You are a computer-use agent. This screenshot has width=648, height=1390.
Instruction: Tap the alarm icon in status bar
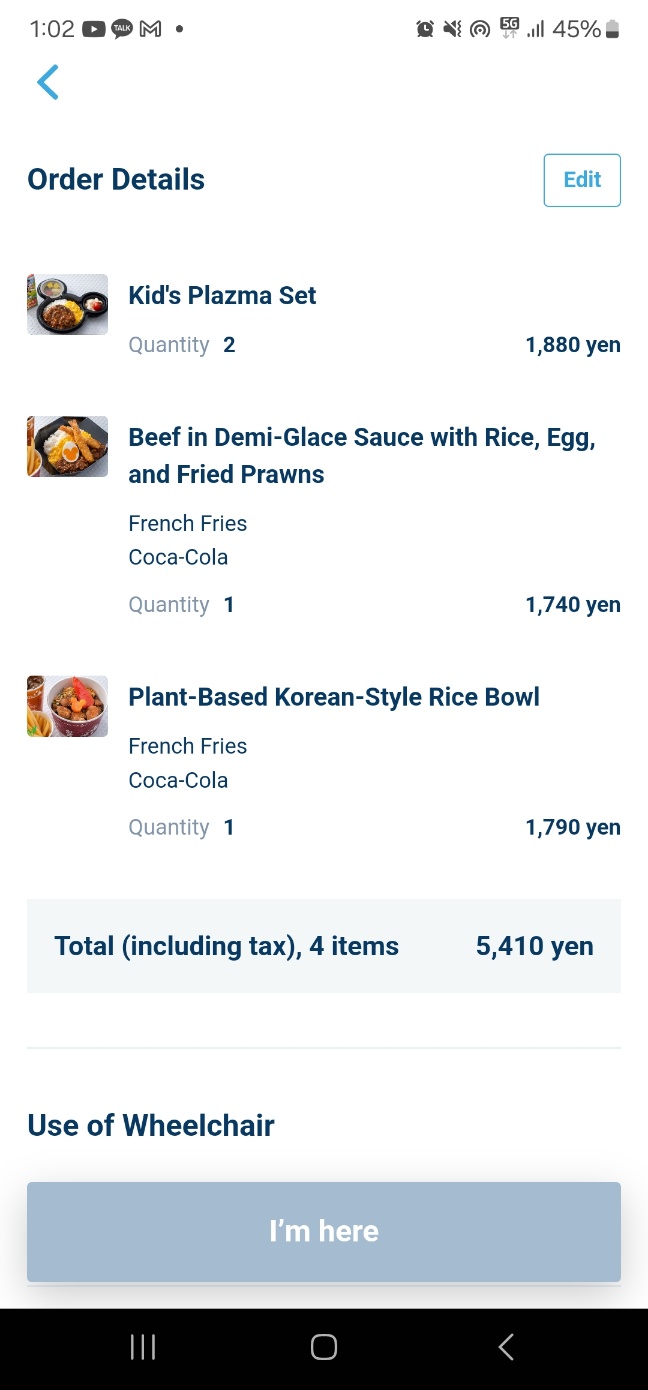(425, 29)
